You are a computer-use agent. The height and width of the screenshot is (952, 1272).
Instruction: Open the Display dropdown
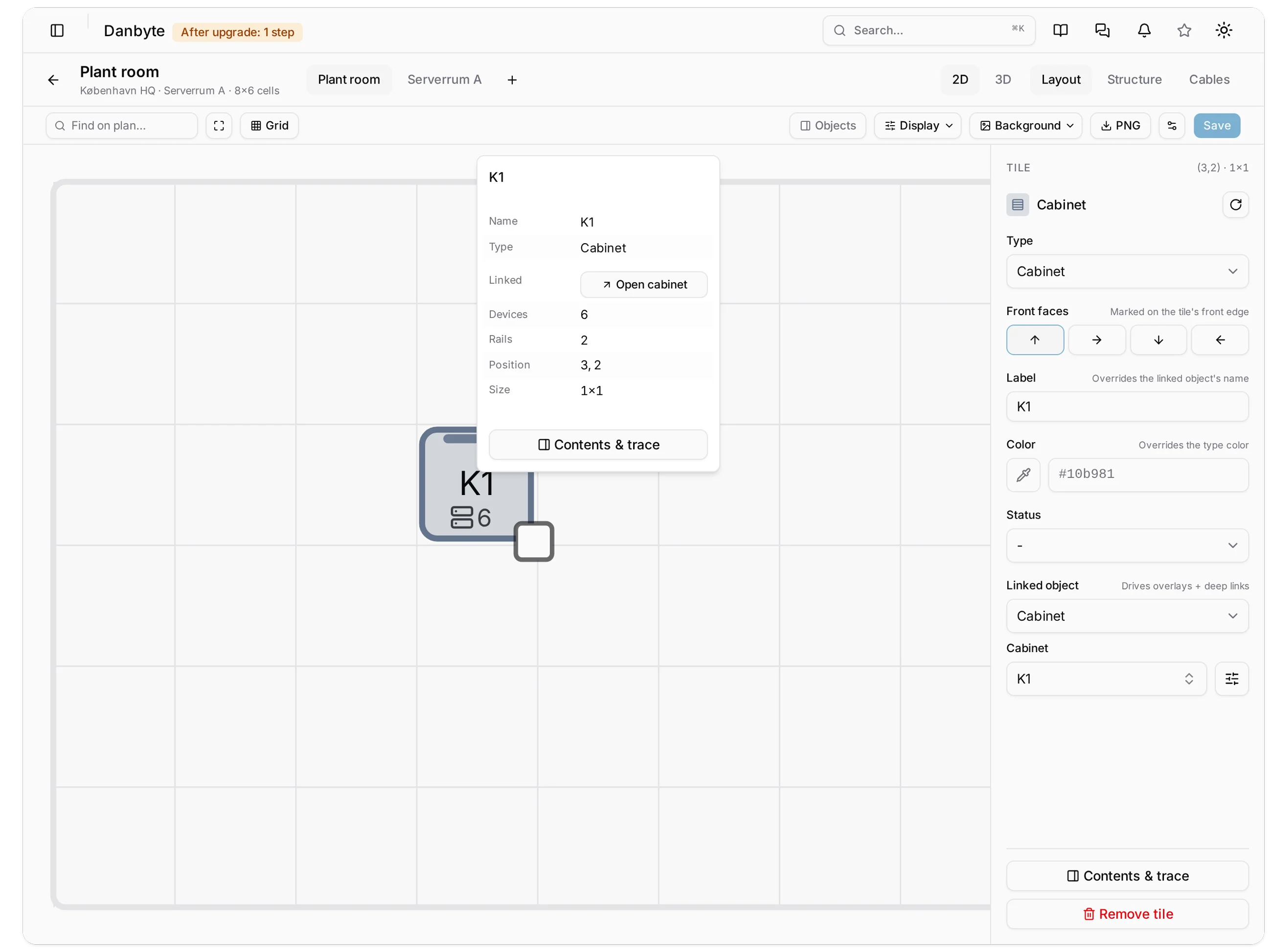click(x=918, y=125)
